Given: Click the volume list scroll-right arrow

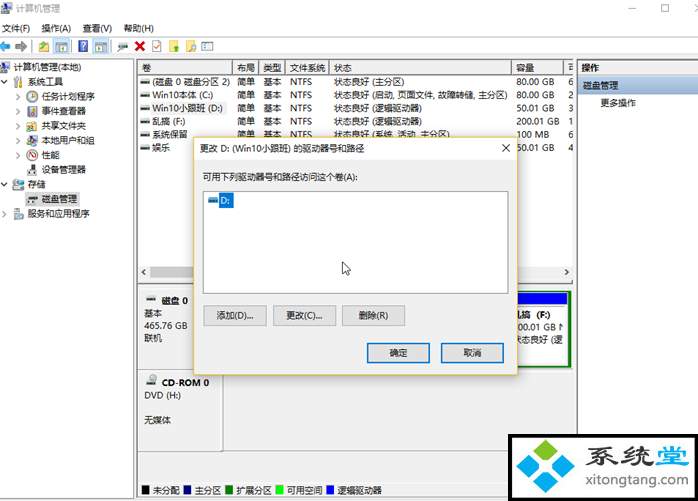Looking at the screenshot, I should coord(567,272).
